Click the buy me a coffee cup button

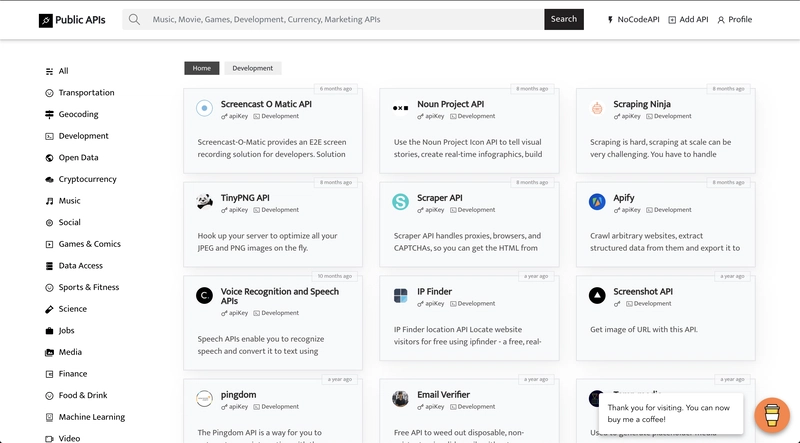coord(772,415)
